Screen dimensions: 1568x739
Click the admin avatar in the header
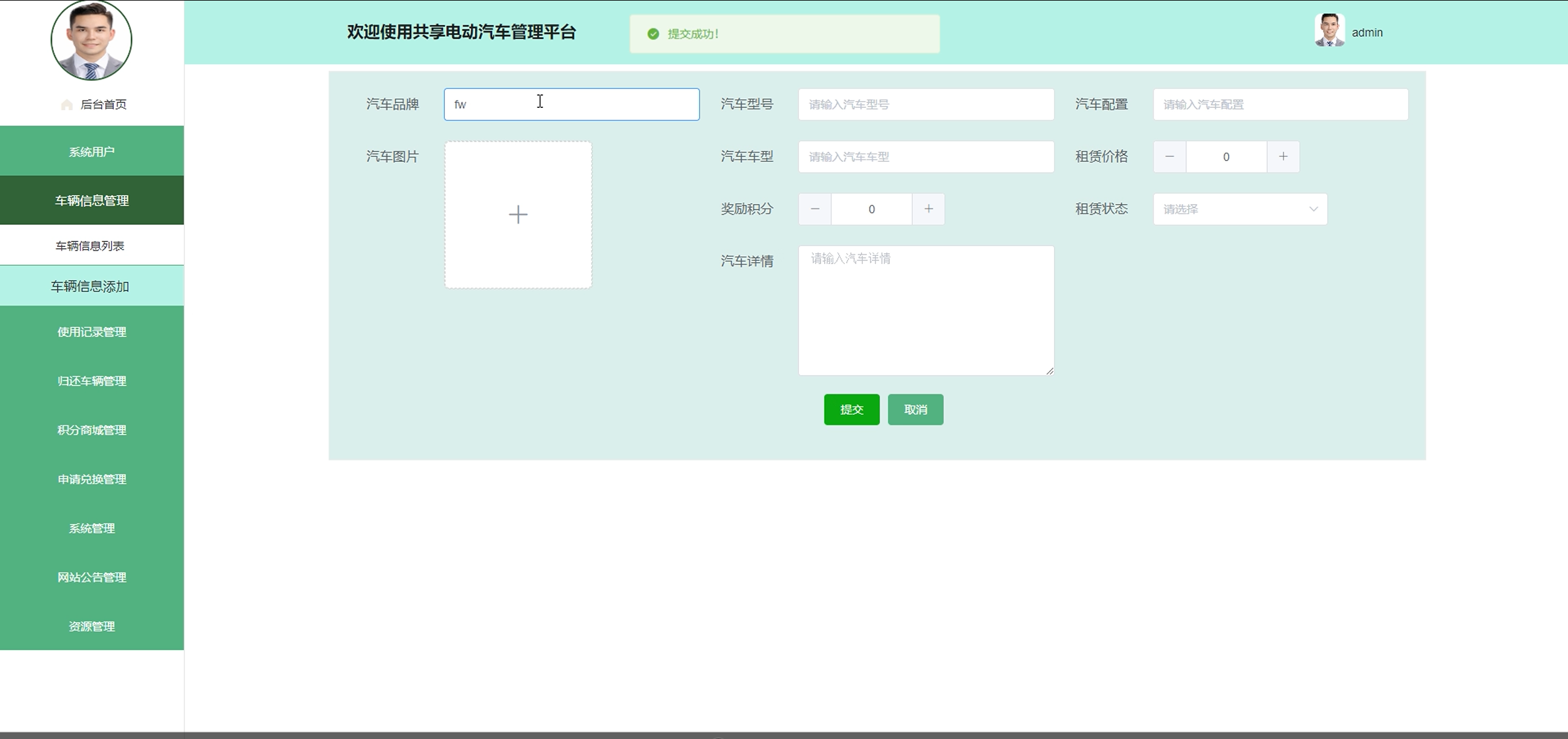[1329, 31]
